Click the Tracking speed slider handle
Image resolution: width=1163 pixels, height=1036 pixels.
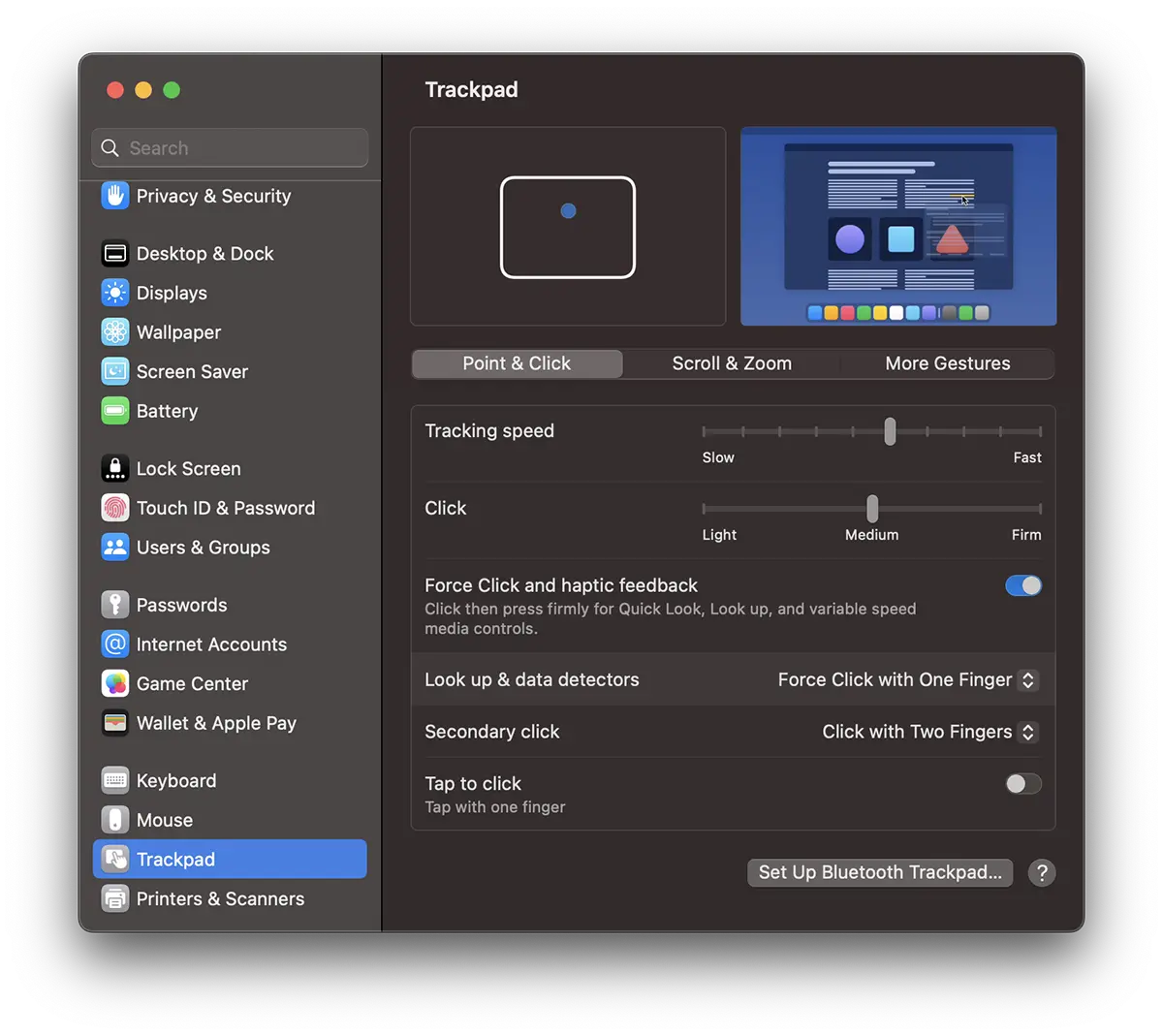coord(890,431)
